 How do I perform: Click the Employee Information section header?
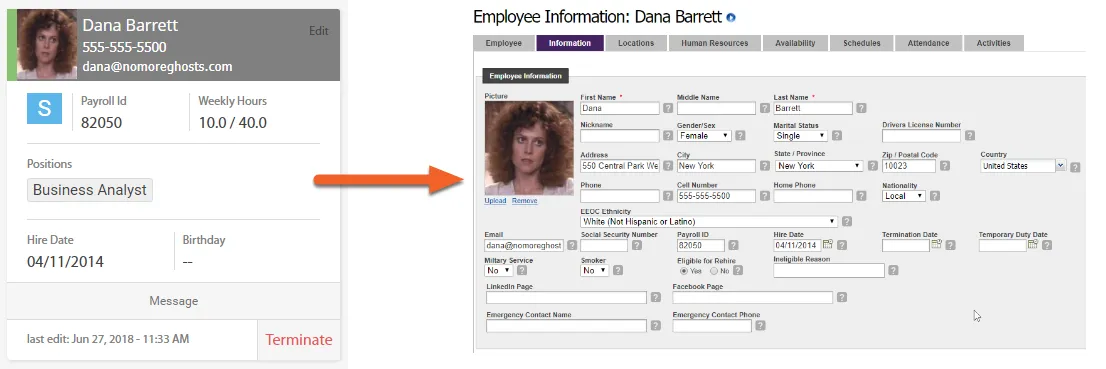click(x=525, y=76)
